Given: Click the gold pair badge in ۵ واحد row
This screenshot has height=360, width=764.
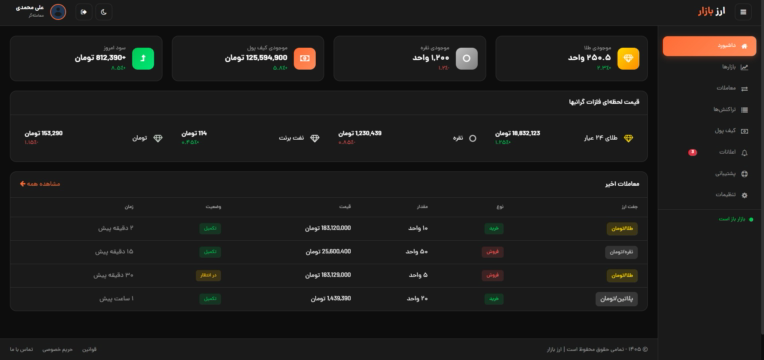Looking at the screenshot, I should pos(622,276).
